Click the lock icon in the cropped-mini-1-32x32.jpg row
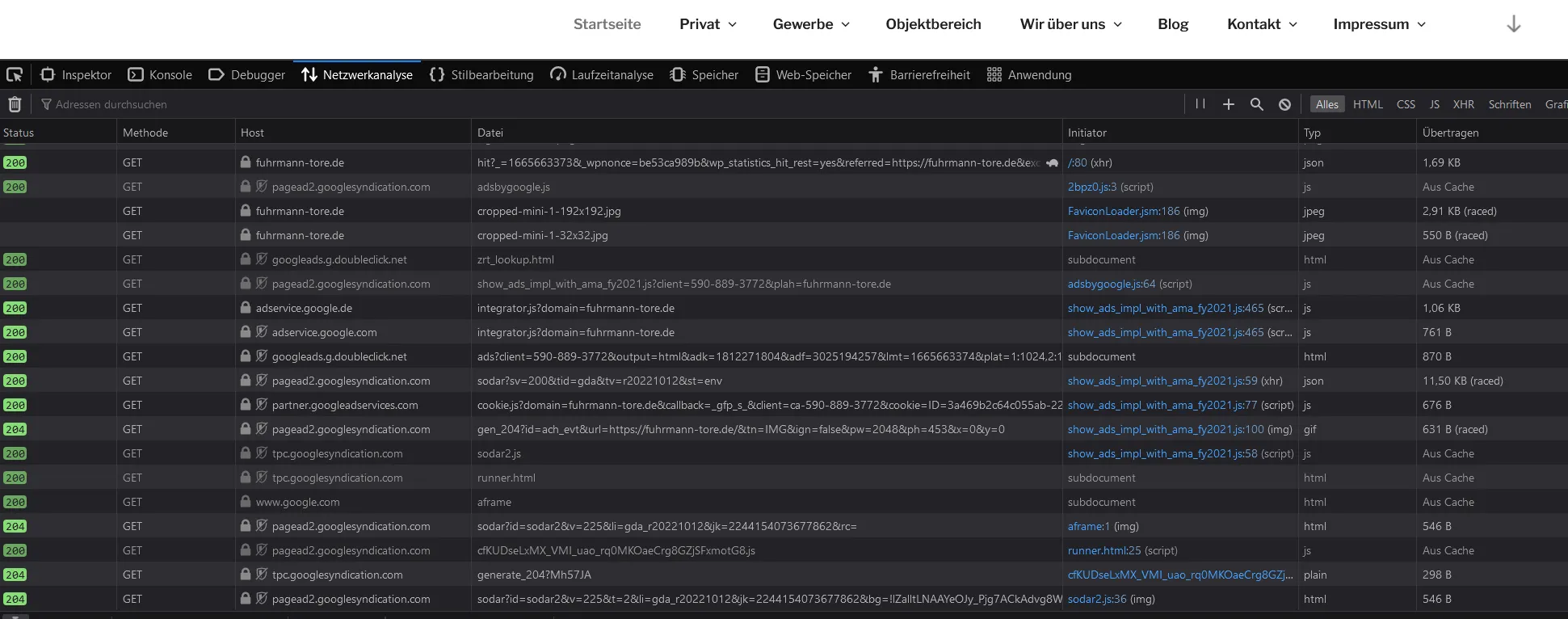The width and height of the screenshot is (1568, 619). [x=245, y=235]
